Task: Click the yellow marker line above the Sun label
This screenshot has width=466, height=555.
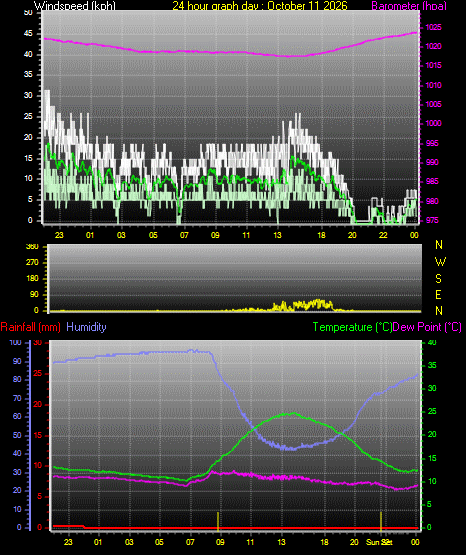Action: tap(381, 521)
